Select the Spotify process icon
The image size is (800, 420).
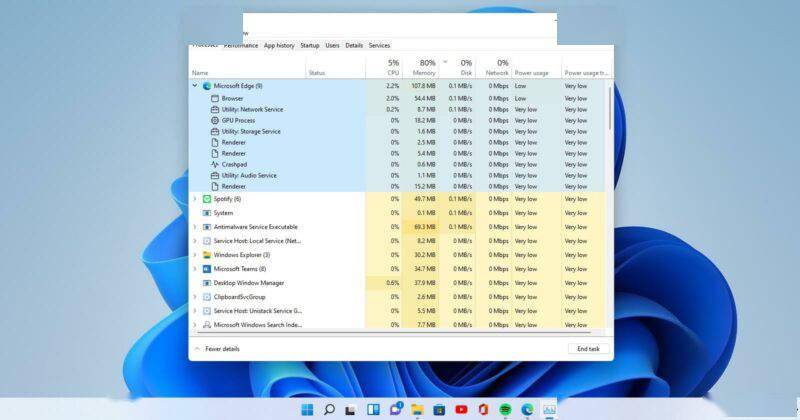coord(206,199)
